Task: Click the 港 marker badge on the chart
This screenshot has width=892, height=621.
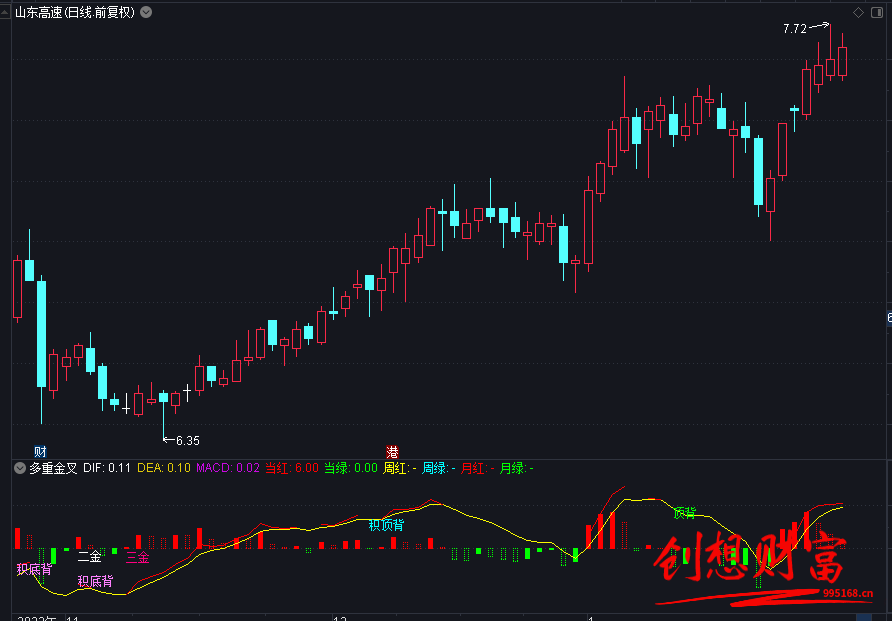Action: [393, 452]
